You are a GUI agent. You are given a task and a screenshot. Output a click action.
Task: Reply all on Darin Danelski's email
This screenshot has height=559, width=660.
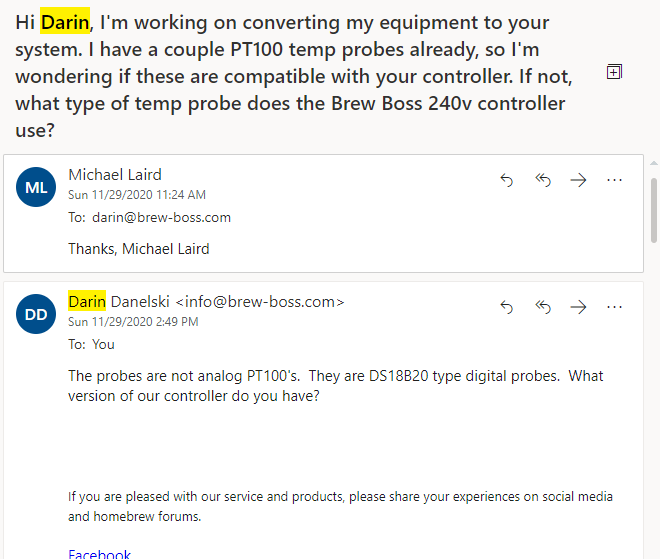(x=543, y=307)
